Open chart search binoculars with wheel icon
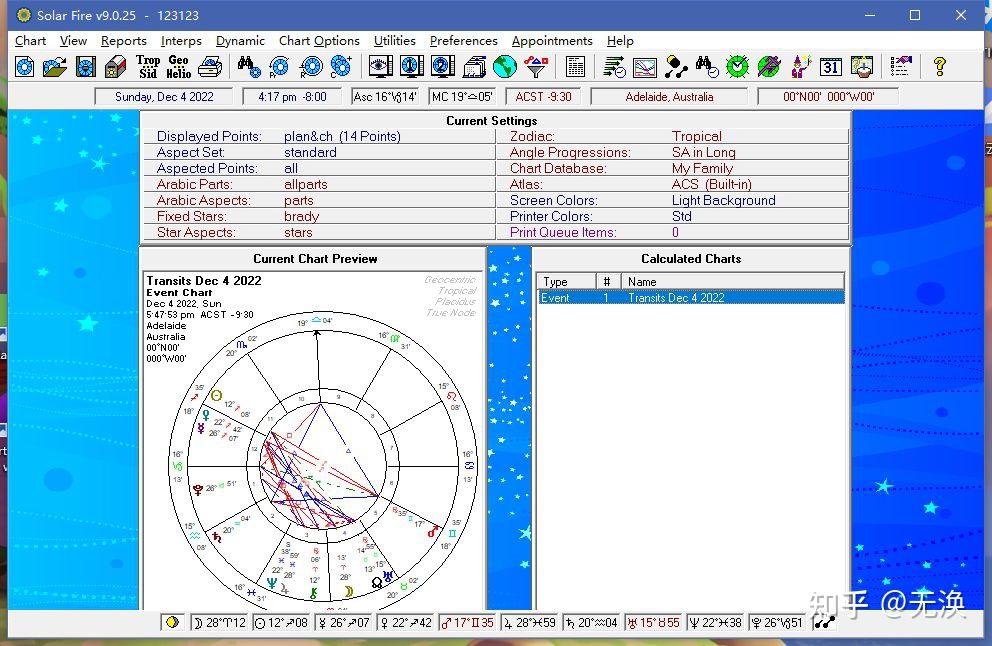The height and width of the screenshot is (646, 992). click(x=249, y=66)
